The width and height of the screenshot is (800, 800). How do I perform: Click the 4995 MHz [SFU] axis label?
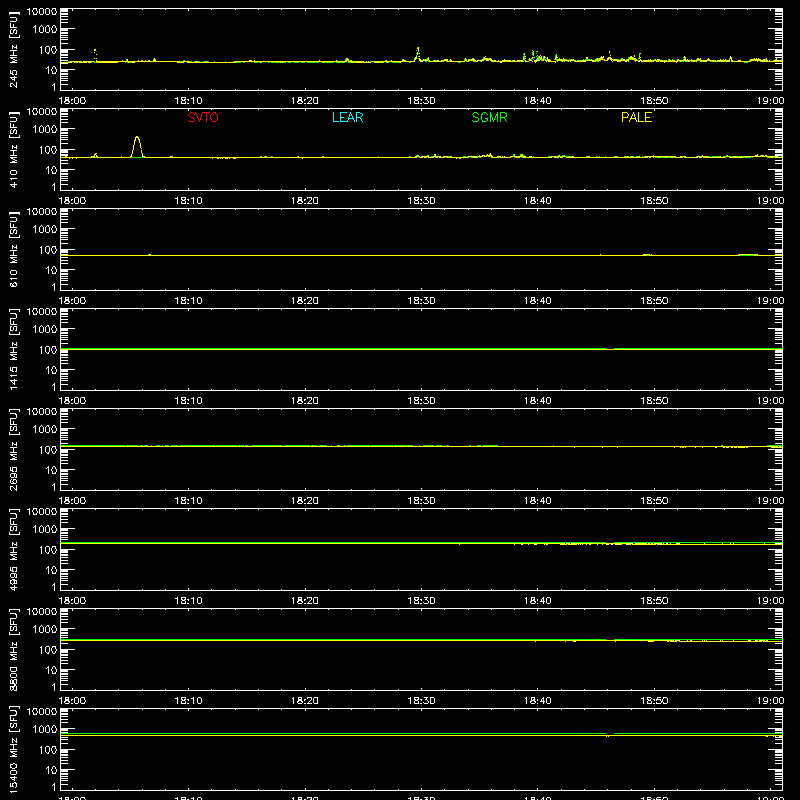(x=13, y=549)
